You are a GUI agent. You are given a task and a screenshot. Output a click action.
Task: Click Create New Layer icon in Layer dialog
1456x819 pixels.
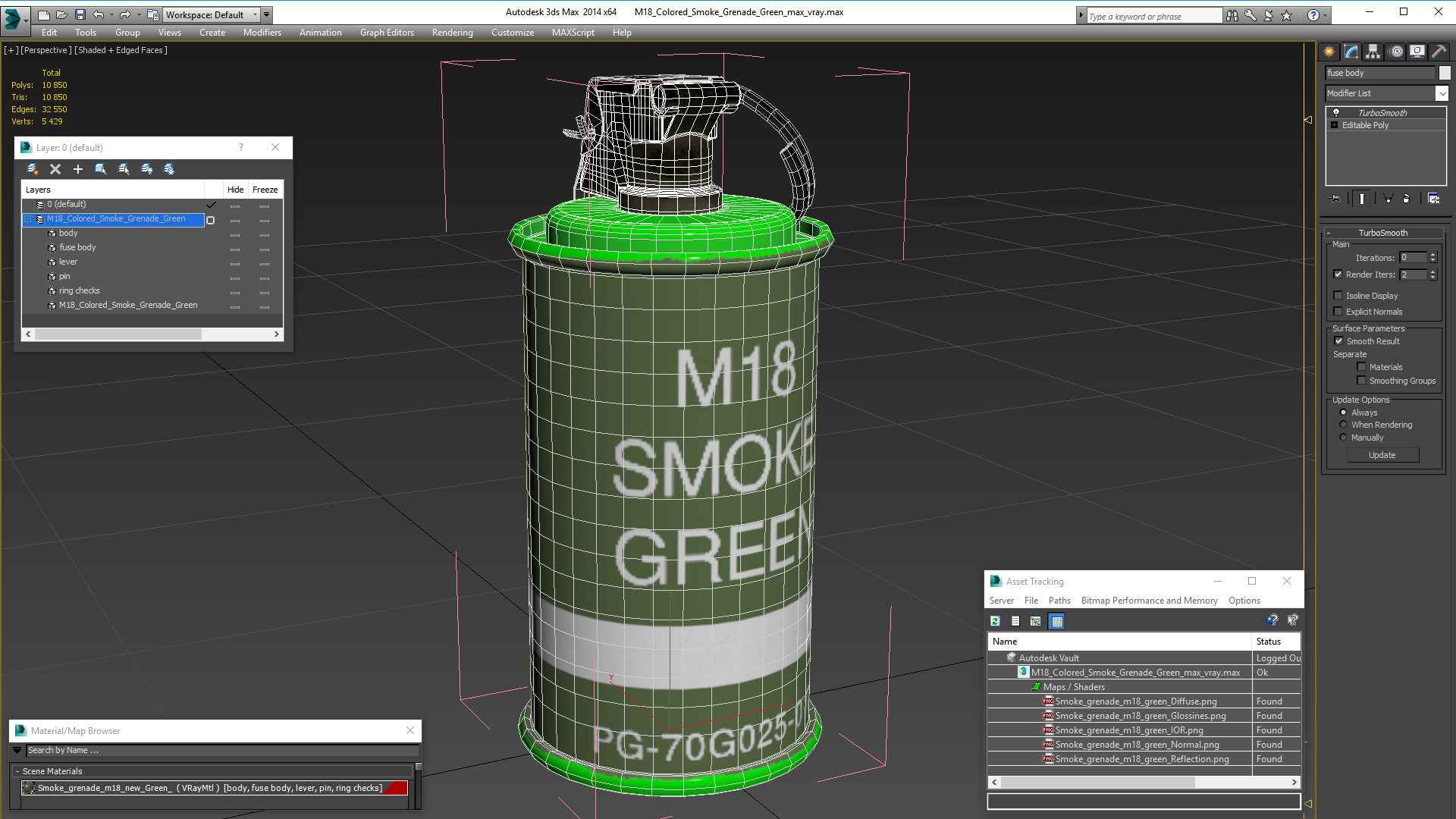(x=32, y=169)
